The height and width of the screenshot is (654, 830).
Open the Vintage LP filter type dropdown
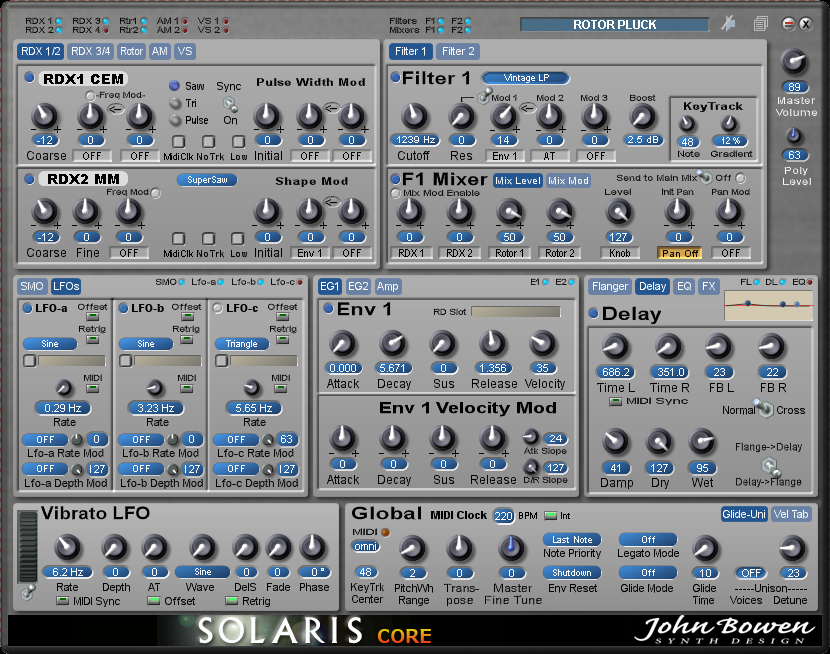pyautogui.click(x=526, y=78)
